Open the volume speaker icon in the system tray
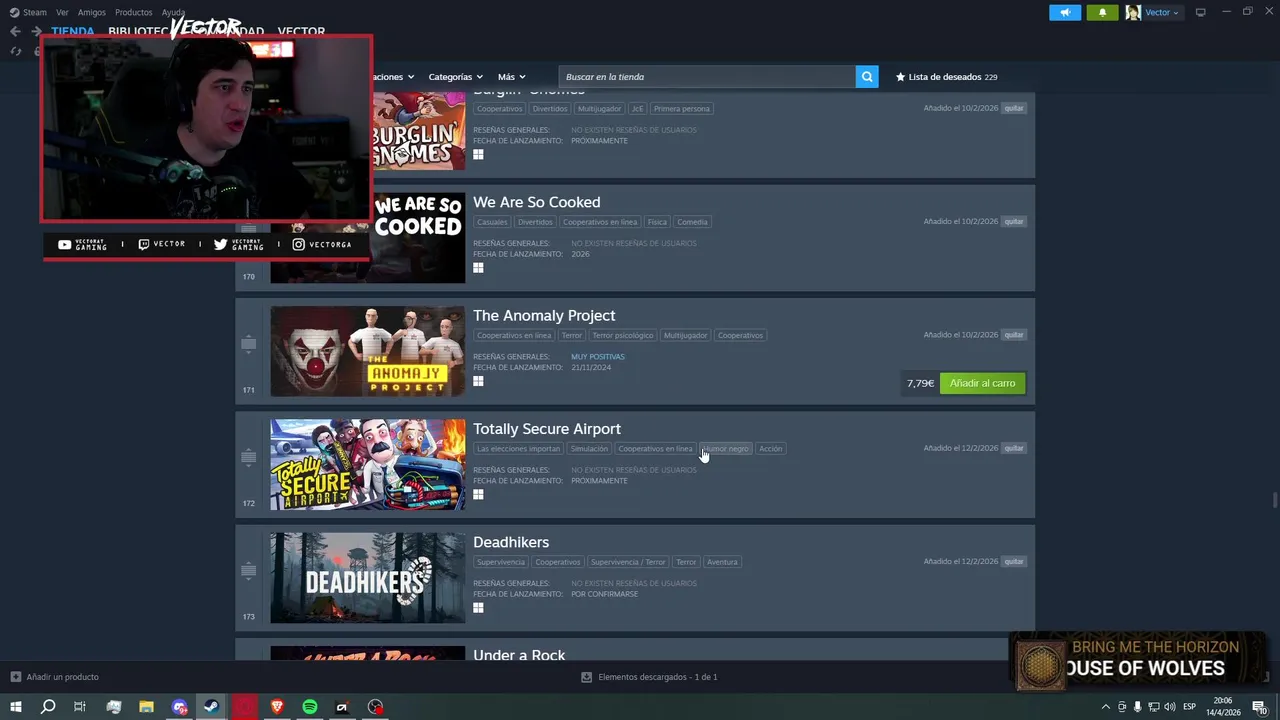 (1169, 707)
